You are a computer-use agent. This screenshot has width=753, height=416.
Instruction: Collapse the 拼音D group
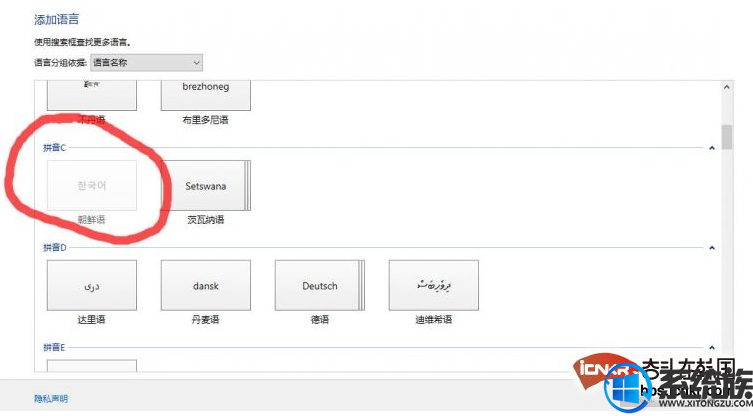(x=712, y=248)
